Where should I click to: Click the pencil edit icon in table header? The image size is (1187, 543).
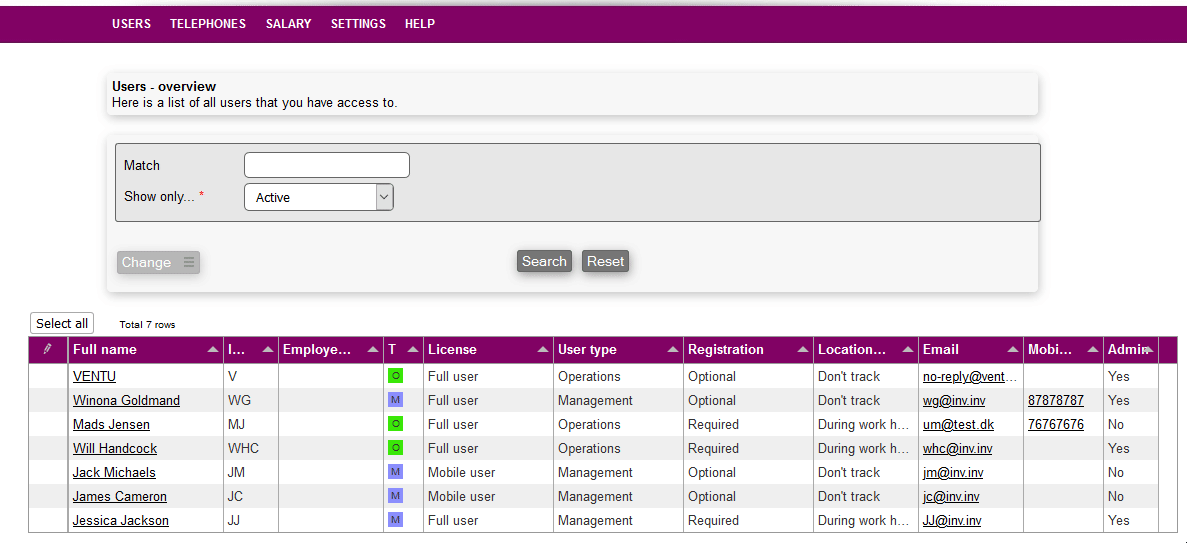(47, 349)
